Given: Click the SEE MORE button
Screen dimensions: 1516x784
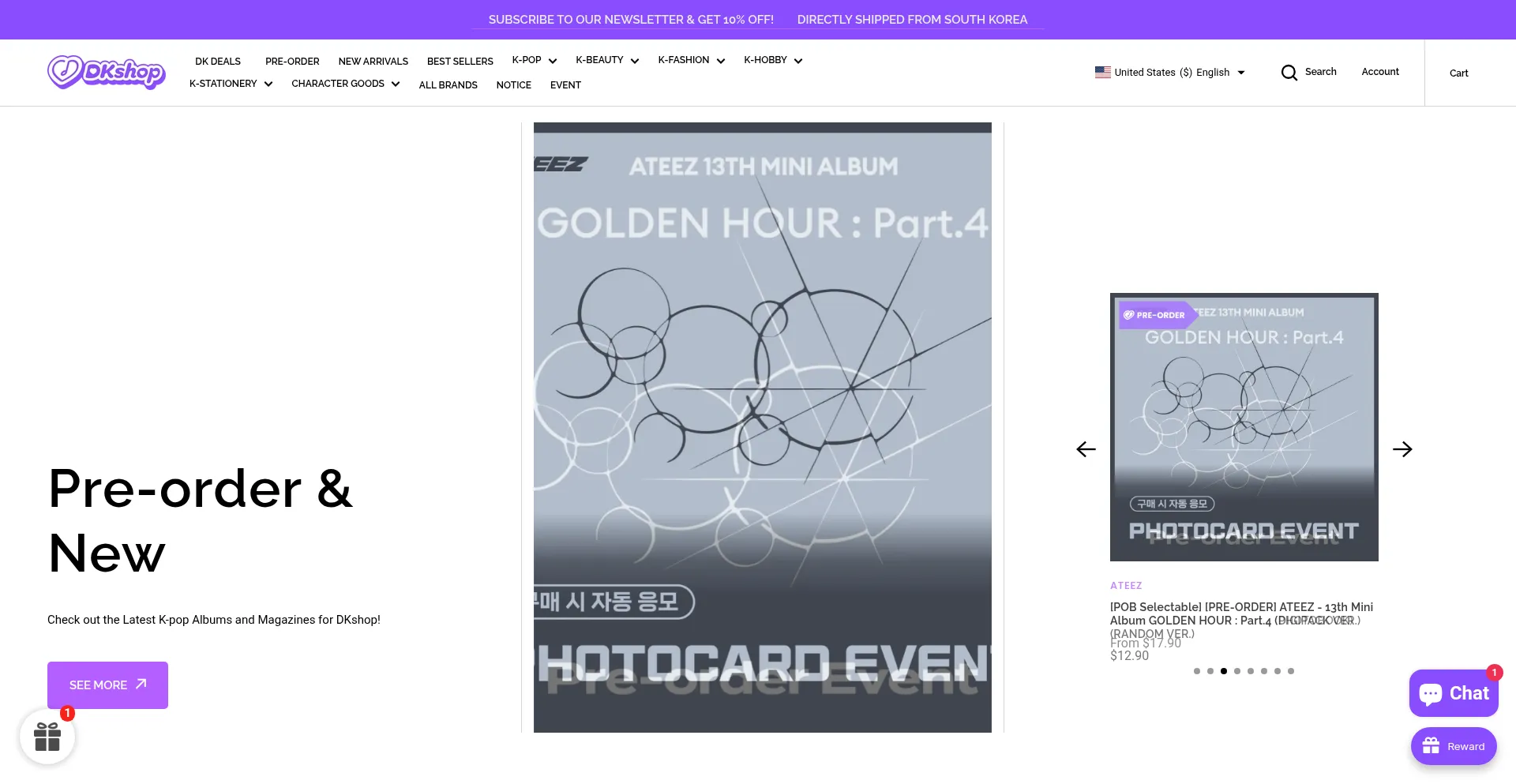Looking at the screenshot, I should coord(107,685).
